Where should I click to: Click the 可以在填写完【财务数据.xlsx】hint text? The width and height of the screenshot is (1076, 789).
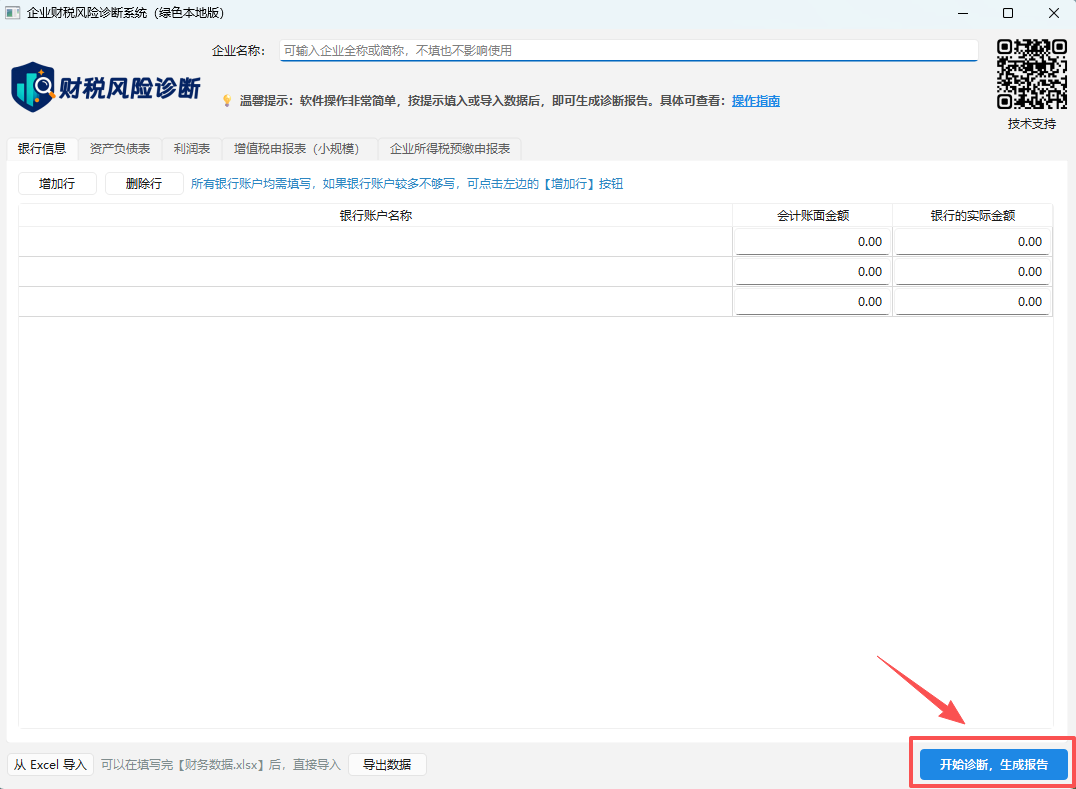point(221,764)
